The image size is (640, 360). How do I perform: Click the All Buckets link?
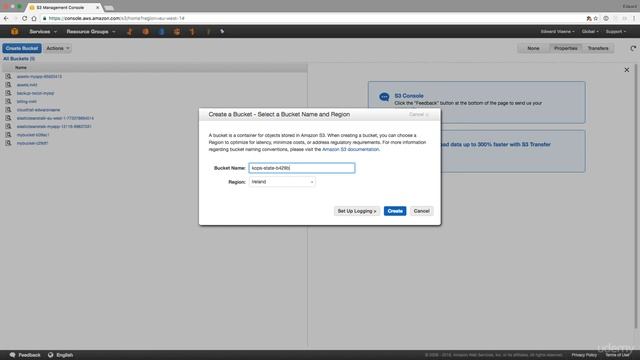(19, 59)
